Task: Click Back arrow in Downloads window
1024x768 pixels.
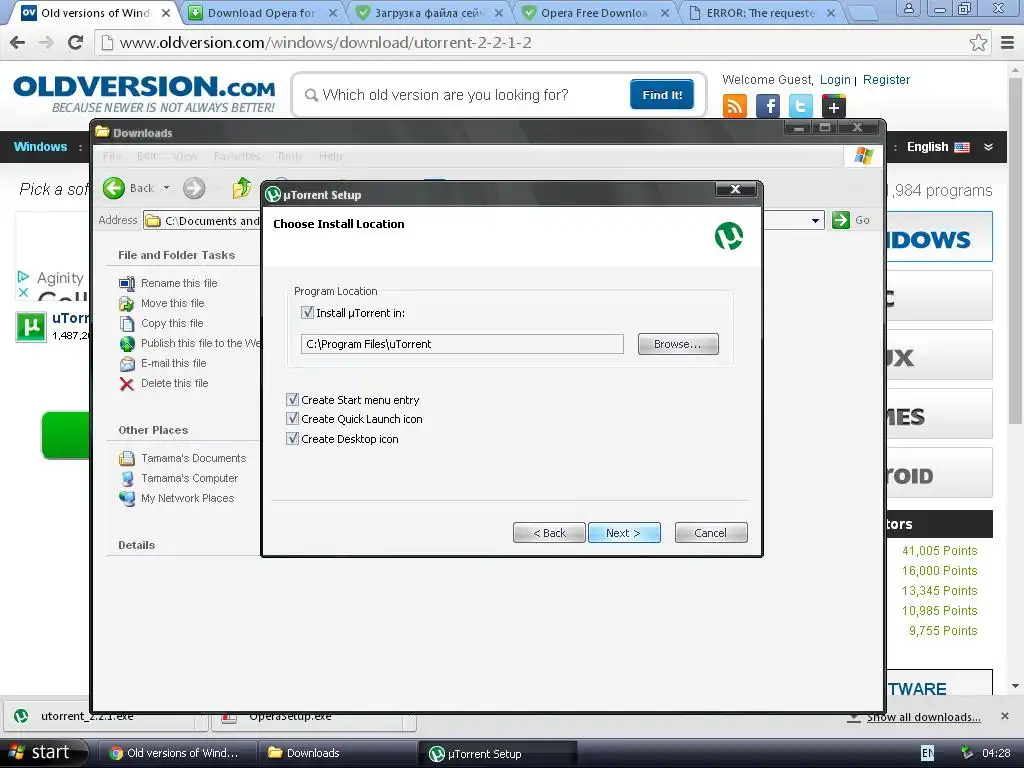Action: (114, 188)
